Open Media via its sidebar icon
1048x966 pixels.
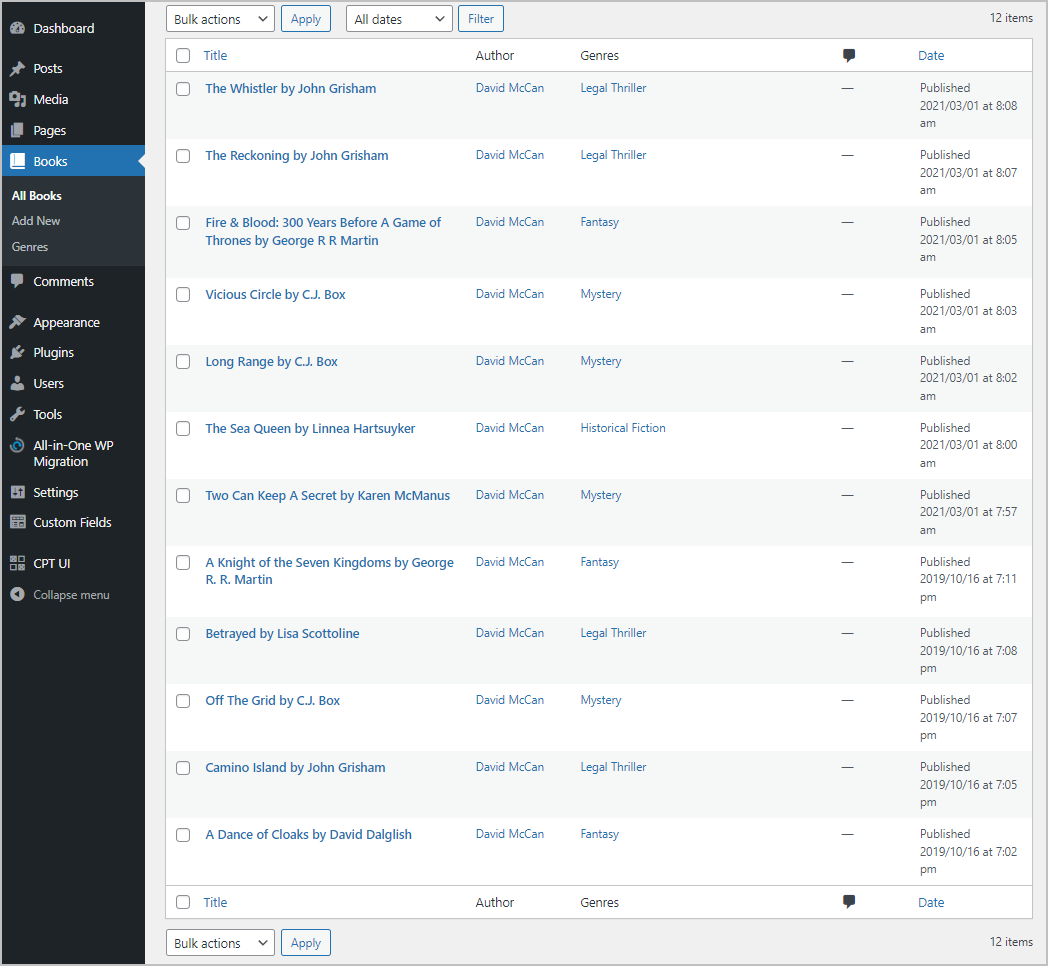(17, 99)
